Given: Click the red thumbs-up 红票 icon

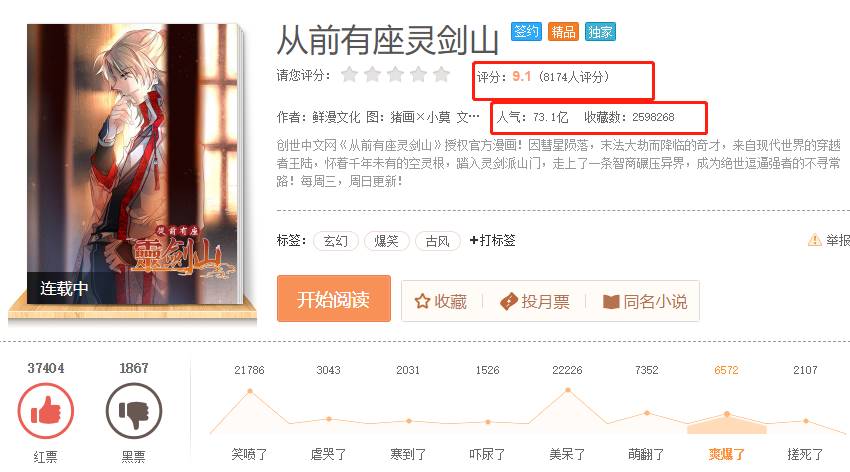Looking at the screenshot, I should (46, 411).
